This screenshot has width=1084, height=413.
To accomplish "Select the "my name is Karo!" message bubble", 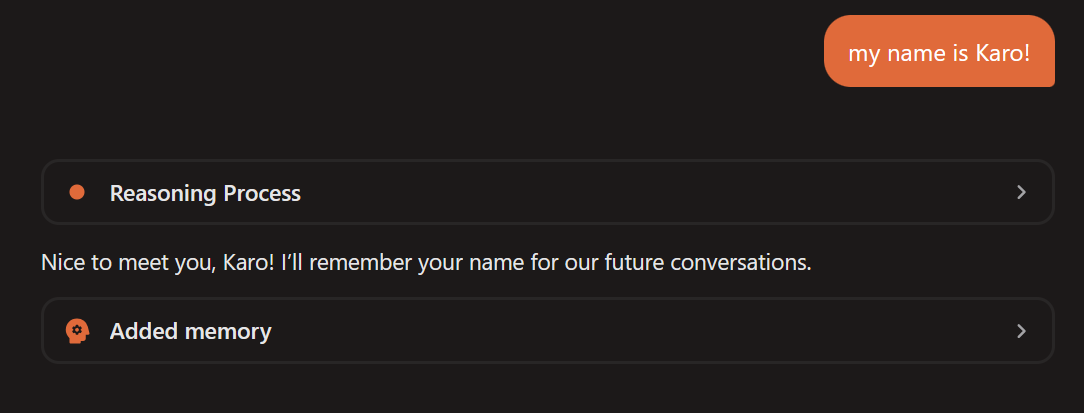I will [x=939, y=52].
